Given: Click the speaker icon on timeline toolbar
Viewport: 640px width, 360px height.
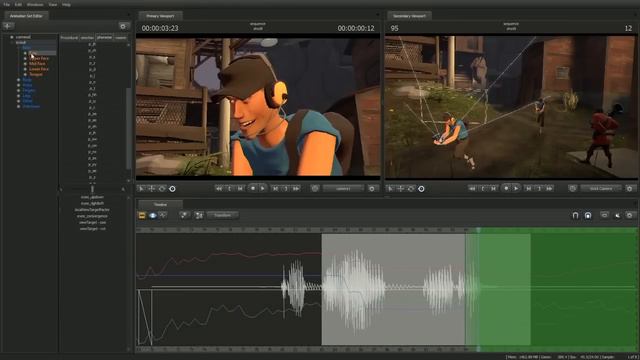Looking at the screenshot, I should tap(617, 215).
